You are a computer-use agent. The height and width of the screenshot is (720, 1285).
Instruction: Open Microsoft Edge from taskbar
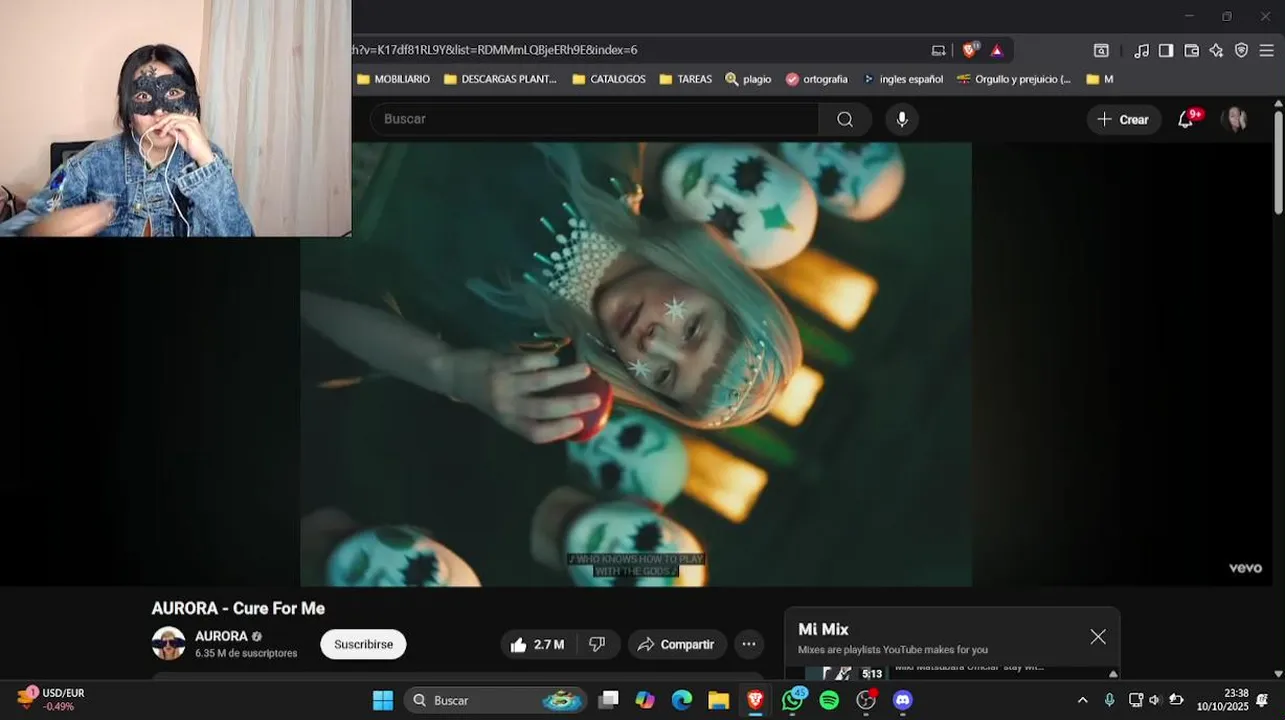click(x=682, y=700)
